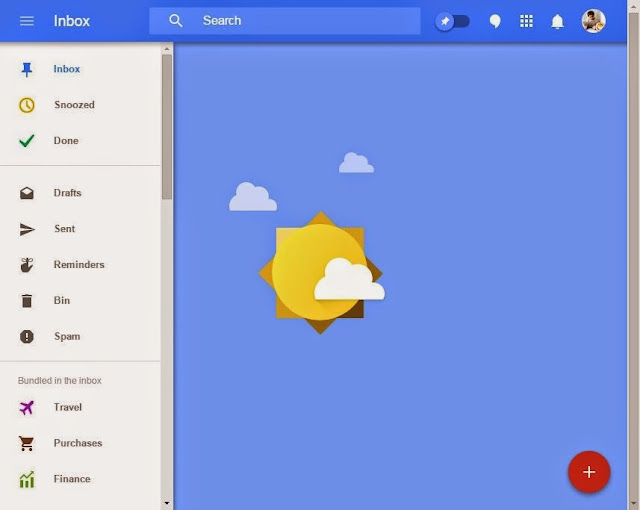Open the Spam folder
Viewport: 640px width, 510px height.
(67, 337)
